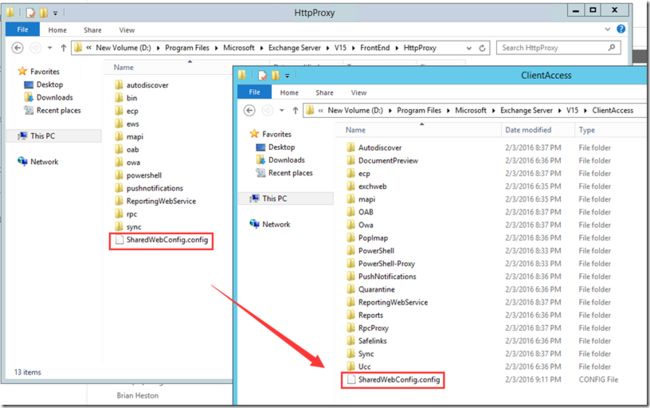
Task: Open Help with the blue question icon
Action: pyautogui.click(x=621, y=29)
